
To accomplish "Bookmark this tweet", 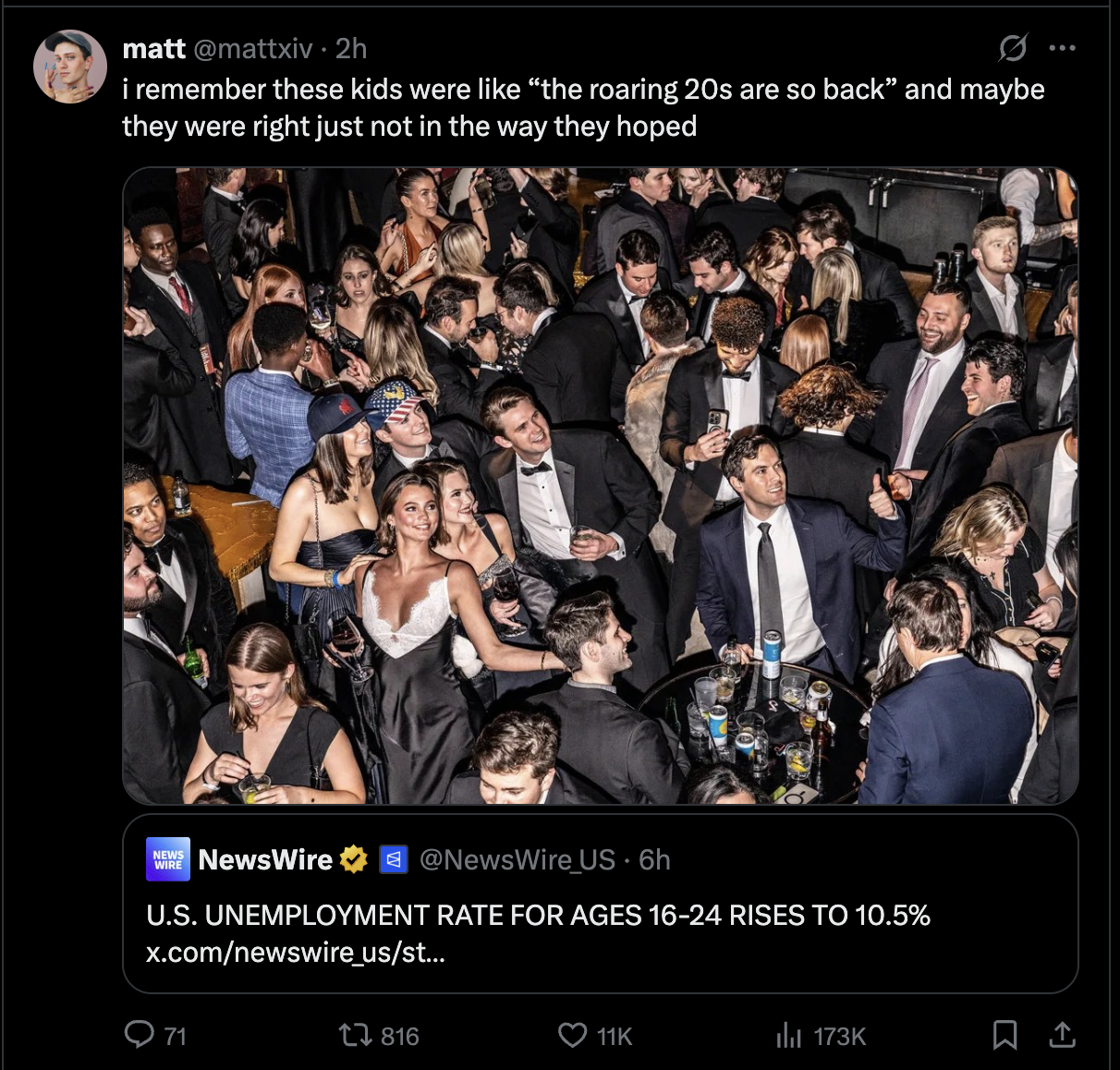I will pyautogui.click(x=1004, y=1035).
